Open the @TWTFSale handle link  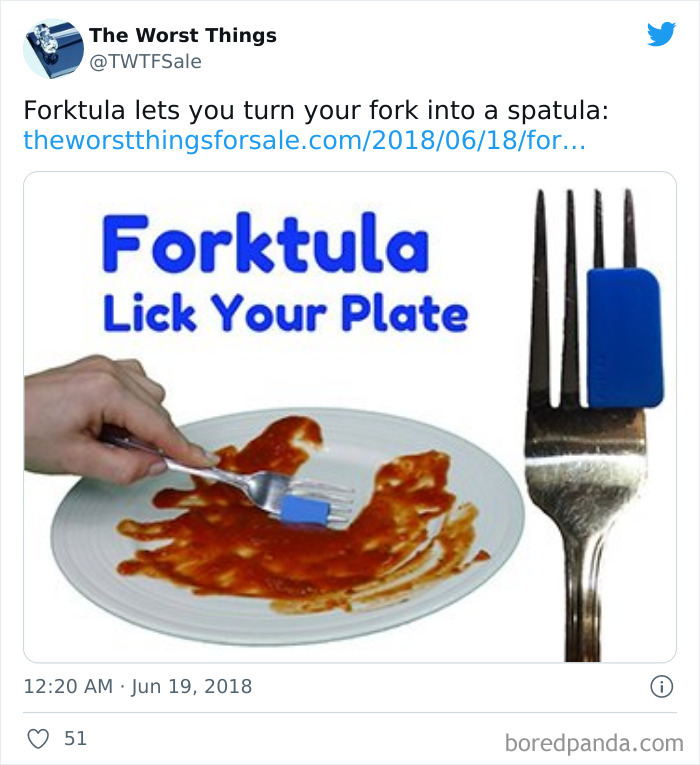coord(145,61)
